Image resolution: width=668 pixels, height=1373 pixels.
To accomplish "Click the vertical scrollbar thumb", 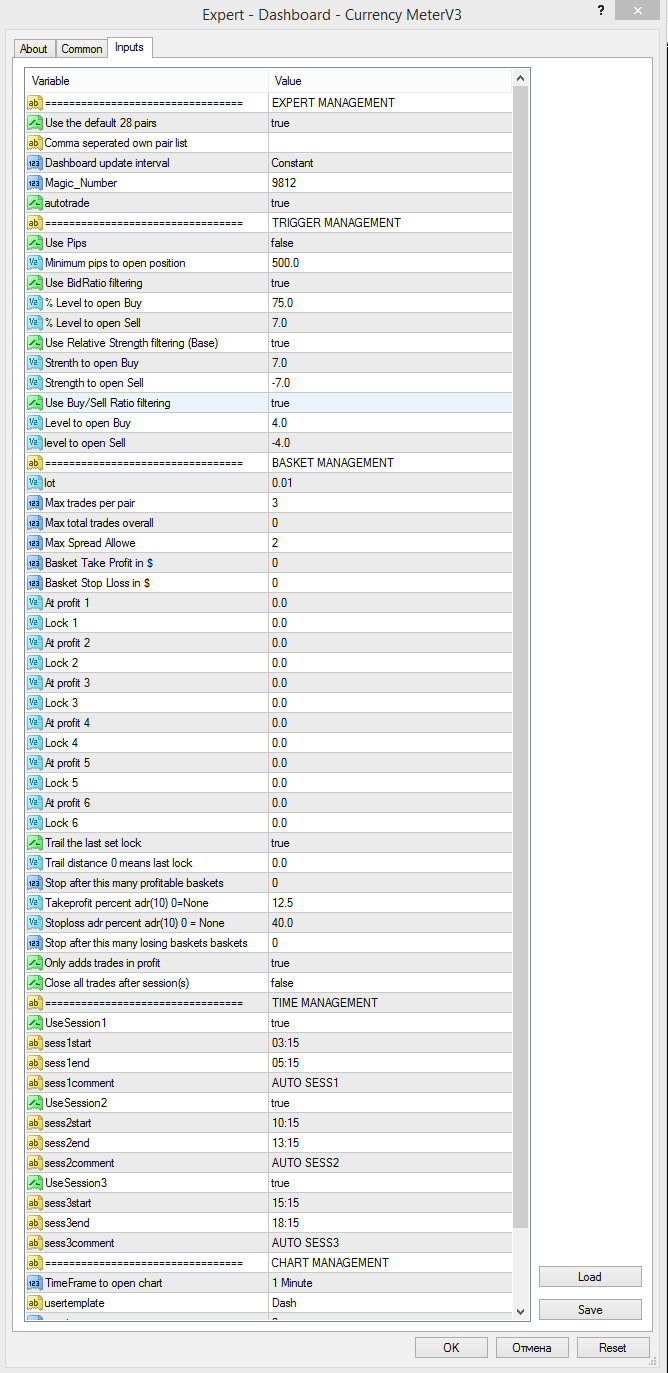I will pos(520,658).
